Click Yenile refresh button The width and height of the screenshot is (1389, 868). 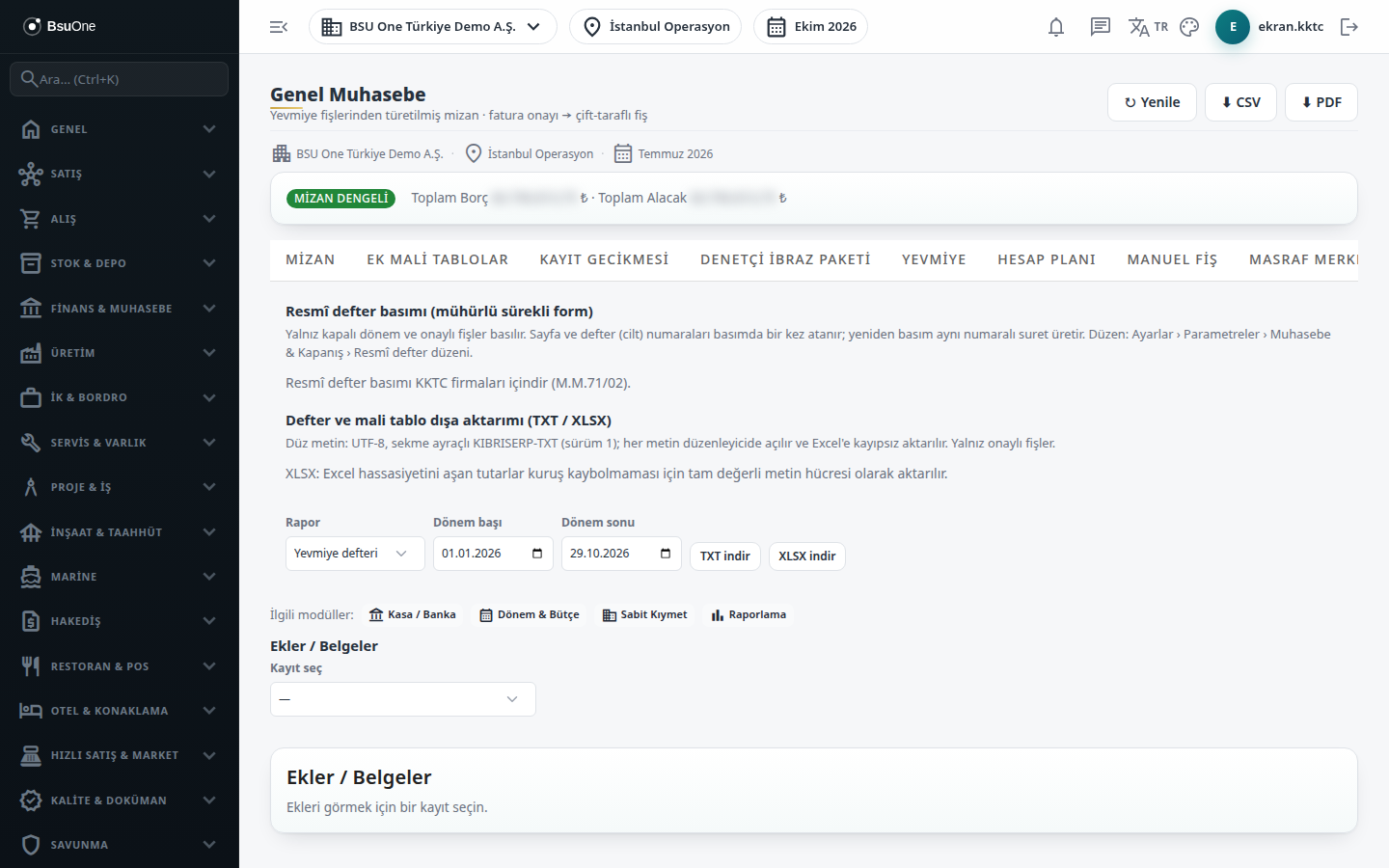1152,102
